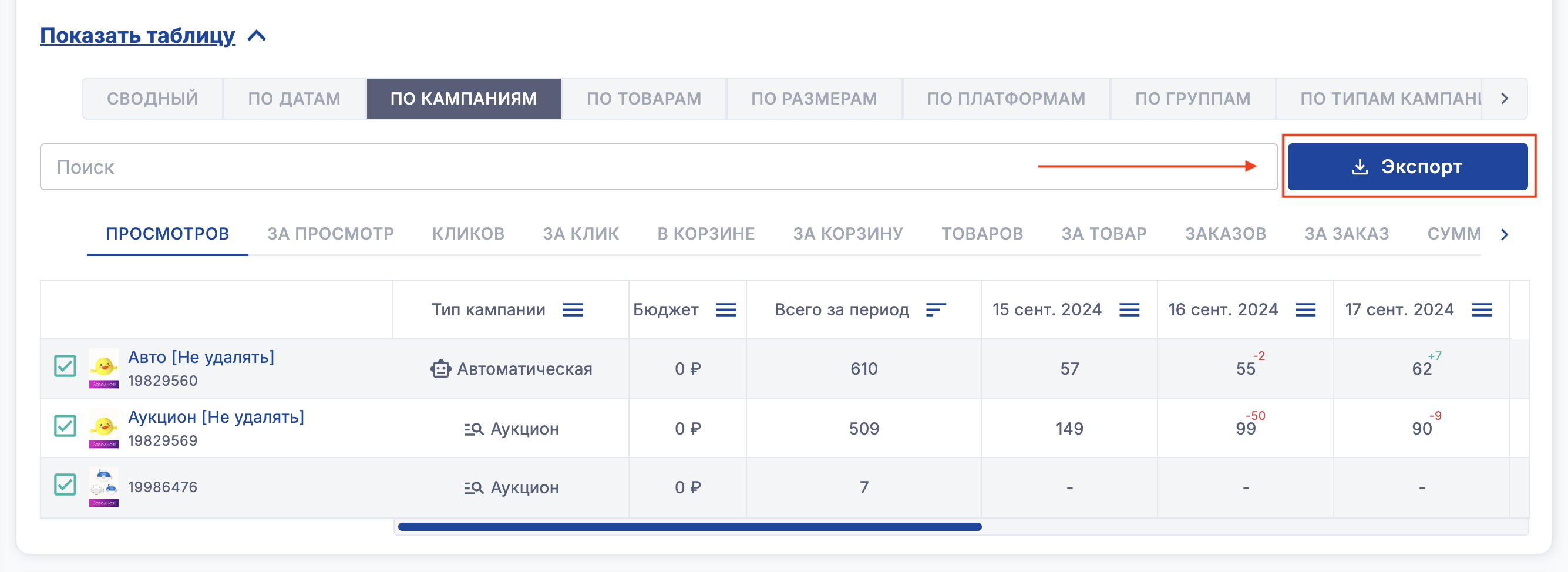The height and width of the screenshot is (572, 1568).
Task: Open the Бюджет column menu icon
Action: pyautogui.click(x=725, y=310)
